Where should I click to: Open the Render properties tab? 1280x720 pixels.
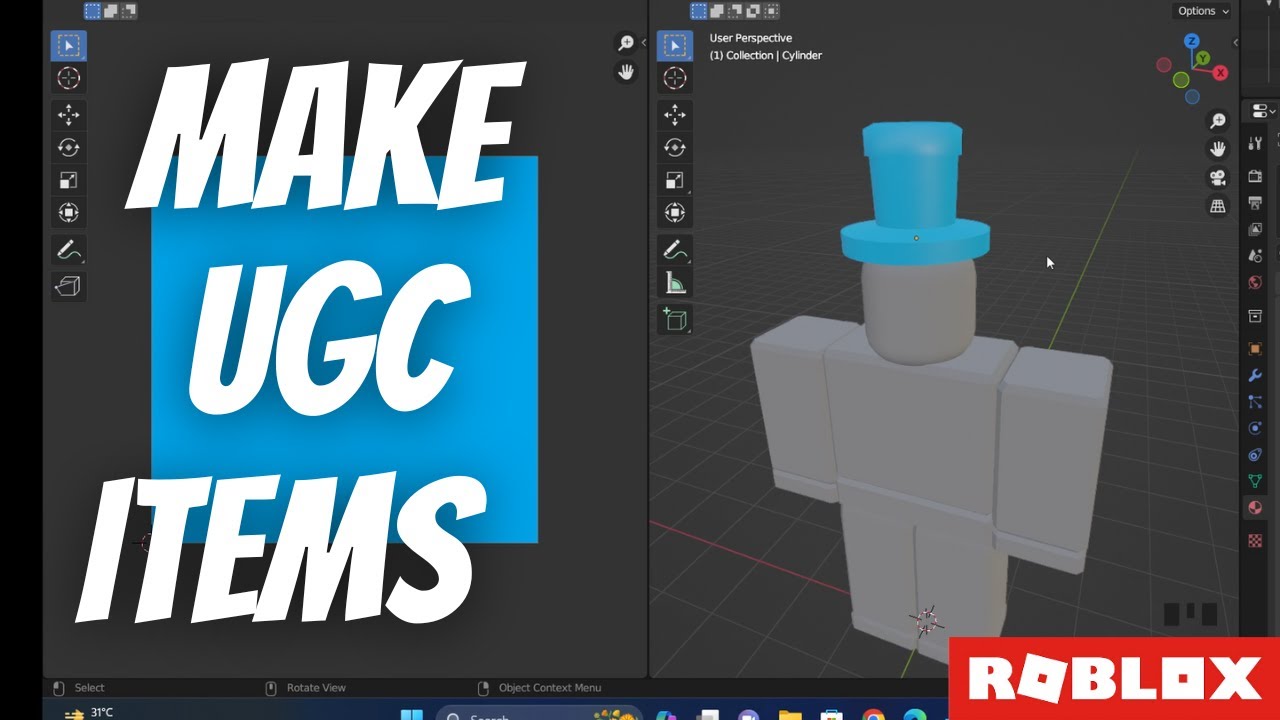pyautogui.click(x=1255, y=176)
